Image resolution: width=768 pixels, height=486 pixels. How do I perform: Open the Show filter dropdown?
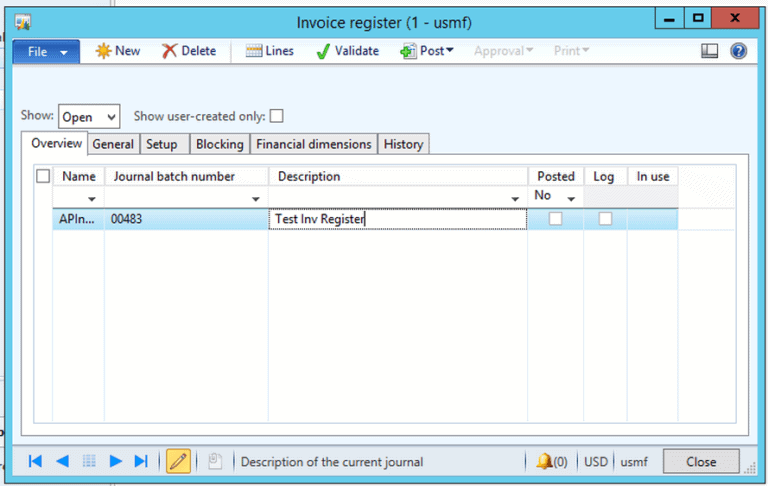pos(89,117)
